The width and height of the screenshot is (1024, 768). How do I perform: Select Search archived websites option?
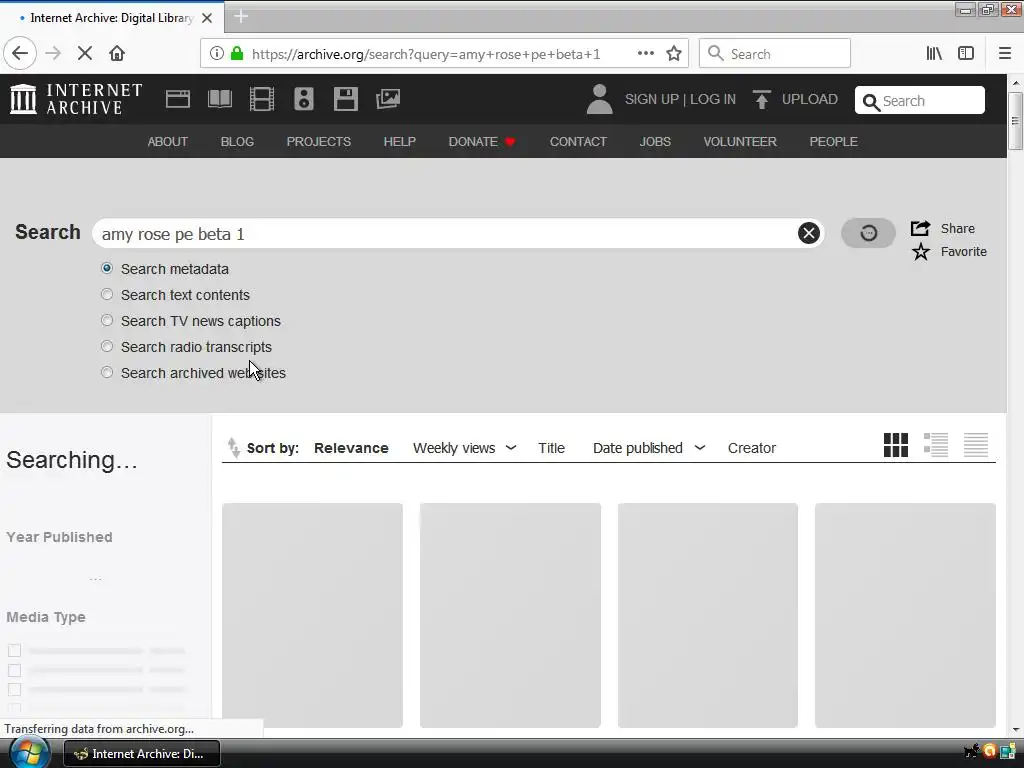pyautogui.click(x=107, y=373)
